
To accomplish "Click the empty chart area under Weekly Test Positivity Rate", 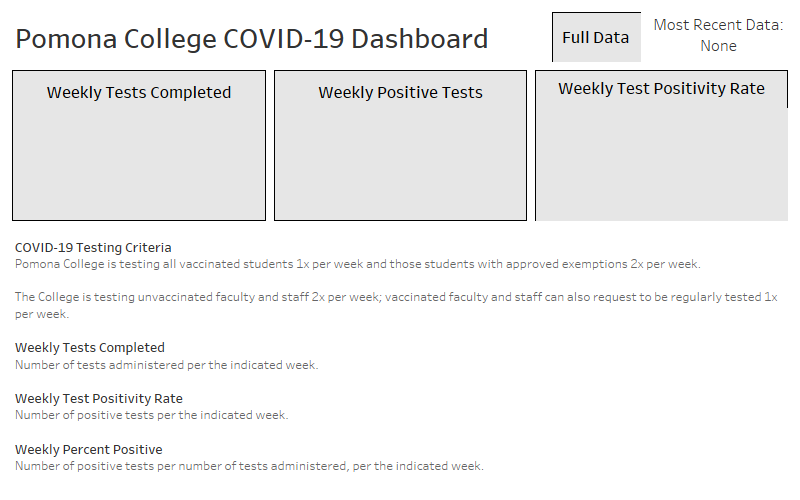I will coord(661,163).
